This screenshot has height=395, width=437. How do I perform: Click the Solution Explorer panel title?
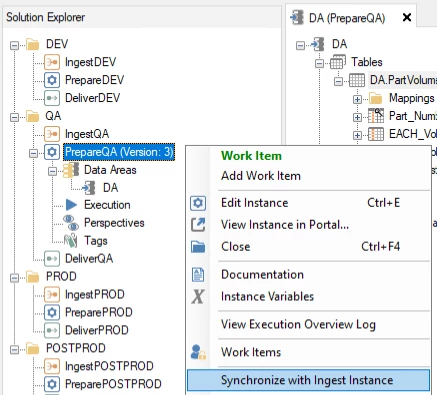(46, 17)
